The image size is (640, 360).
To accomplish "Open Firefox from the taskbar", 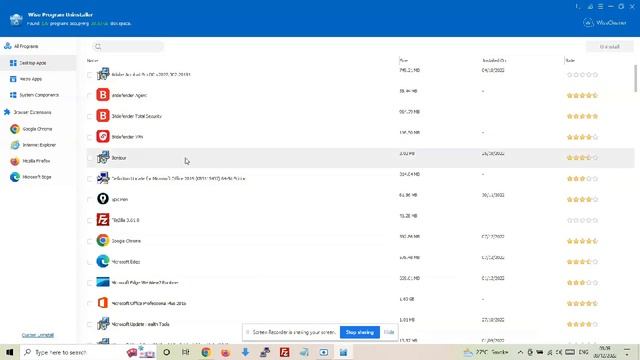I will [225, 352].
